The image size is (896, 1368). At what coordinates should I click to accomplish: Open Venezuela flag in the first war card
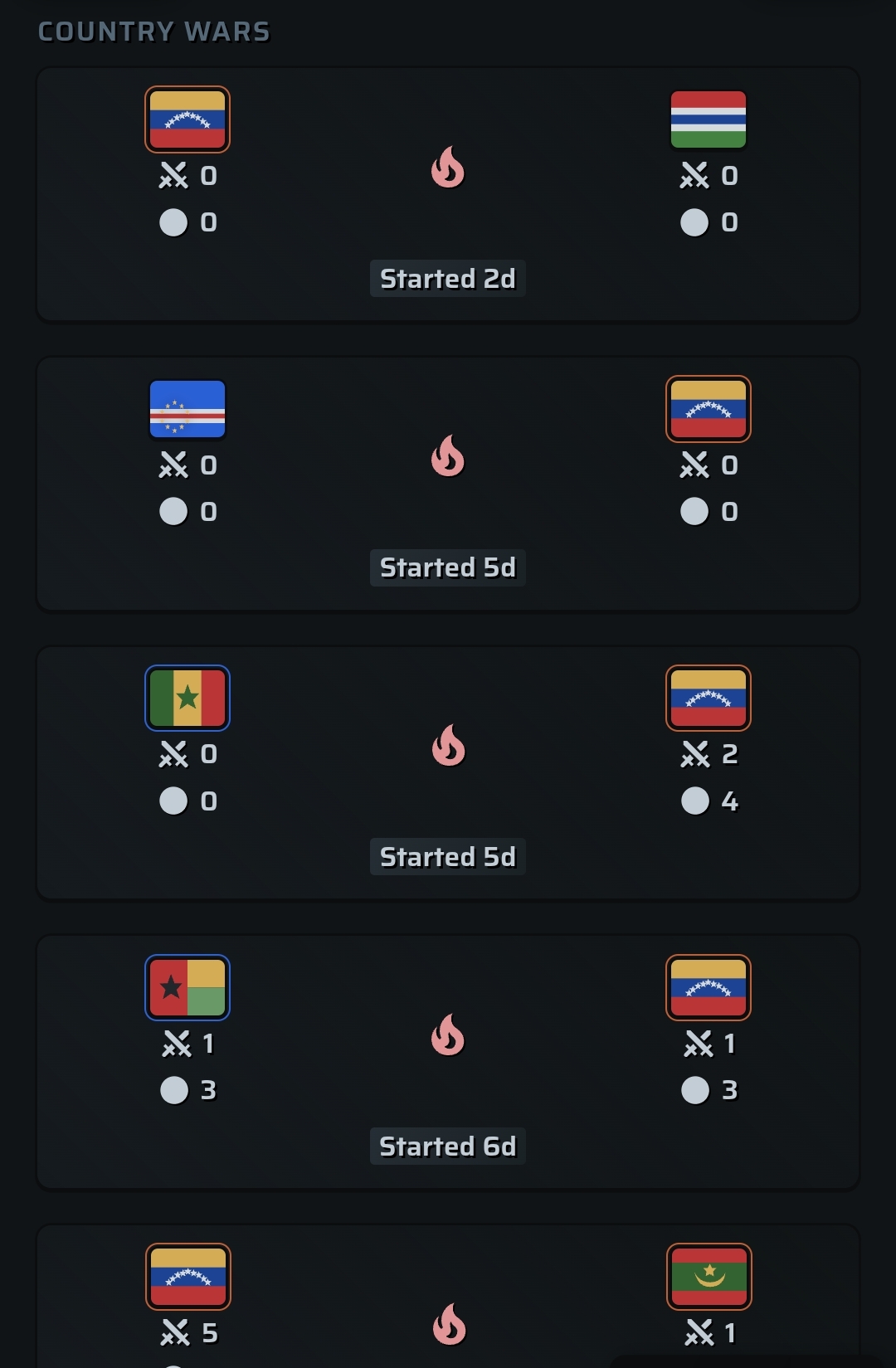[x=187, y=119]
